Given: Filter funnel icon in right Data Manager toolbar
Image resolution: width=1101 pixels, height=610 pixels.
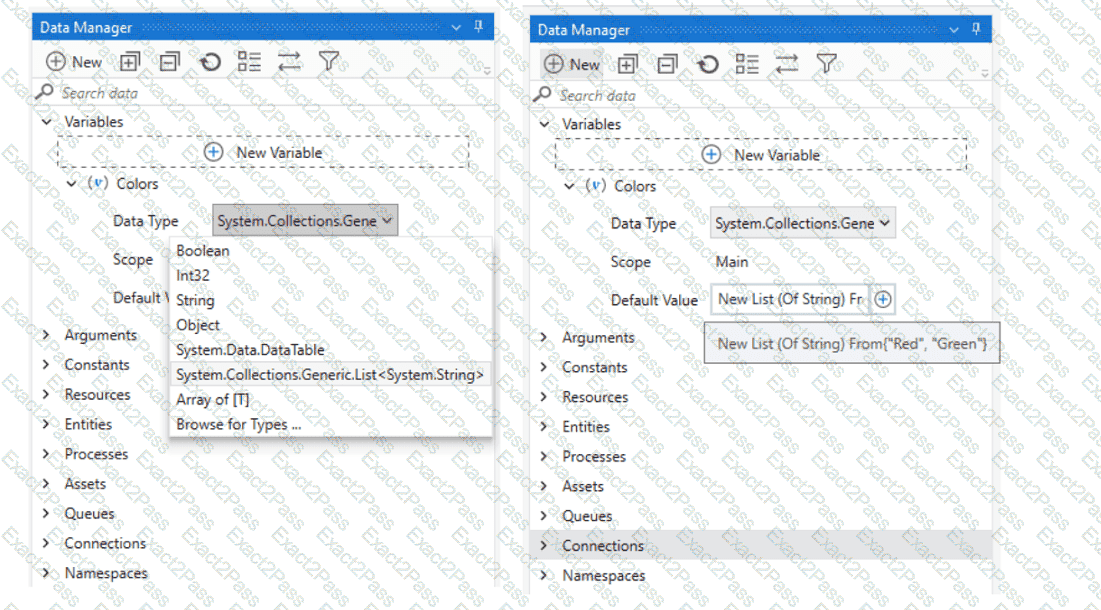Looking at the screenshot, I should (x=826, y=65).
